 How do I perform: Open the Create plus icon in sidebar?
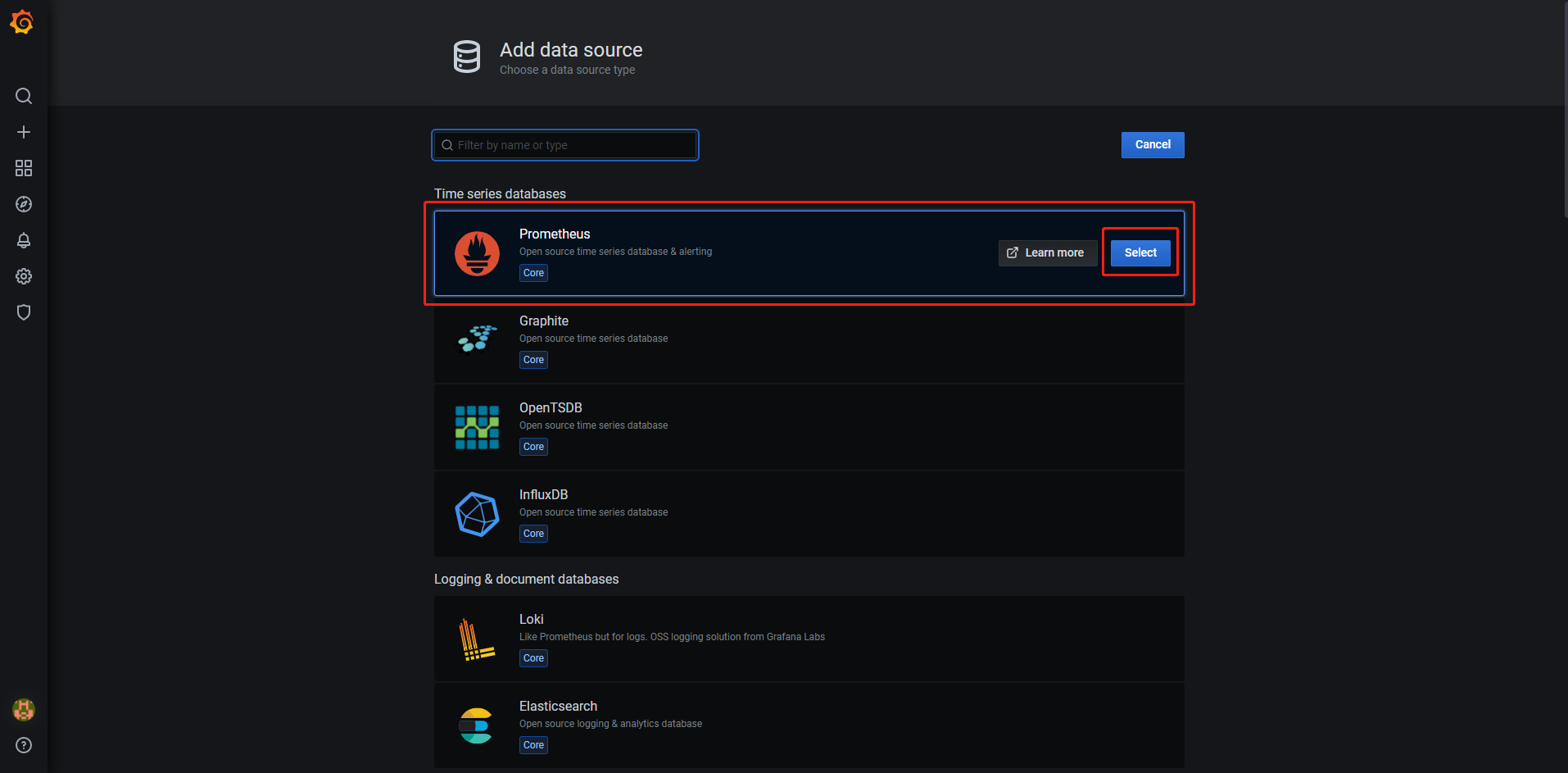(24, 132)
